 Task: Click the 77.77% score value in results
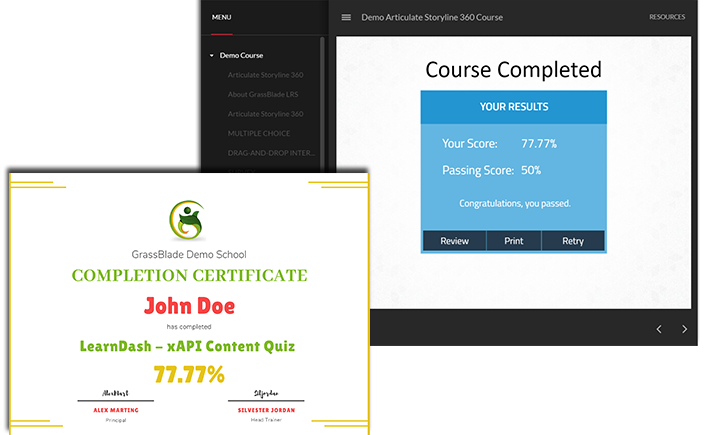click(539, 143)
